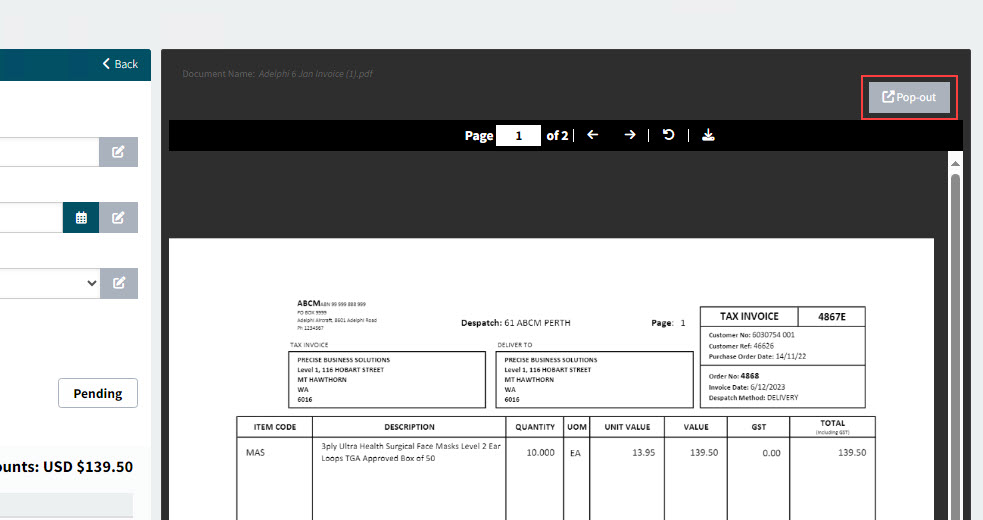Click the Back button

[120, 64]
